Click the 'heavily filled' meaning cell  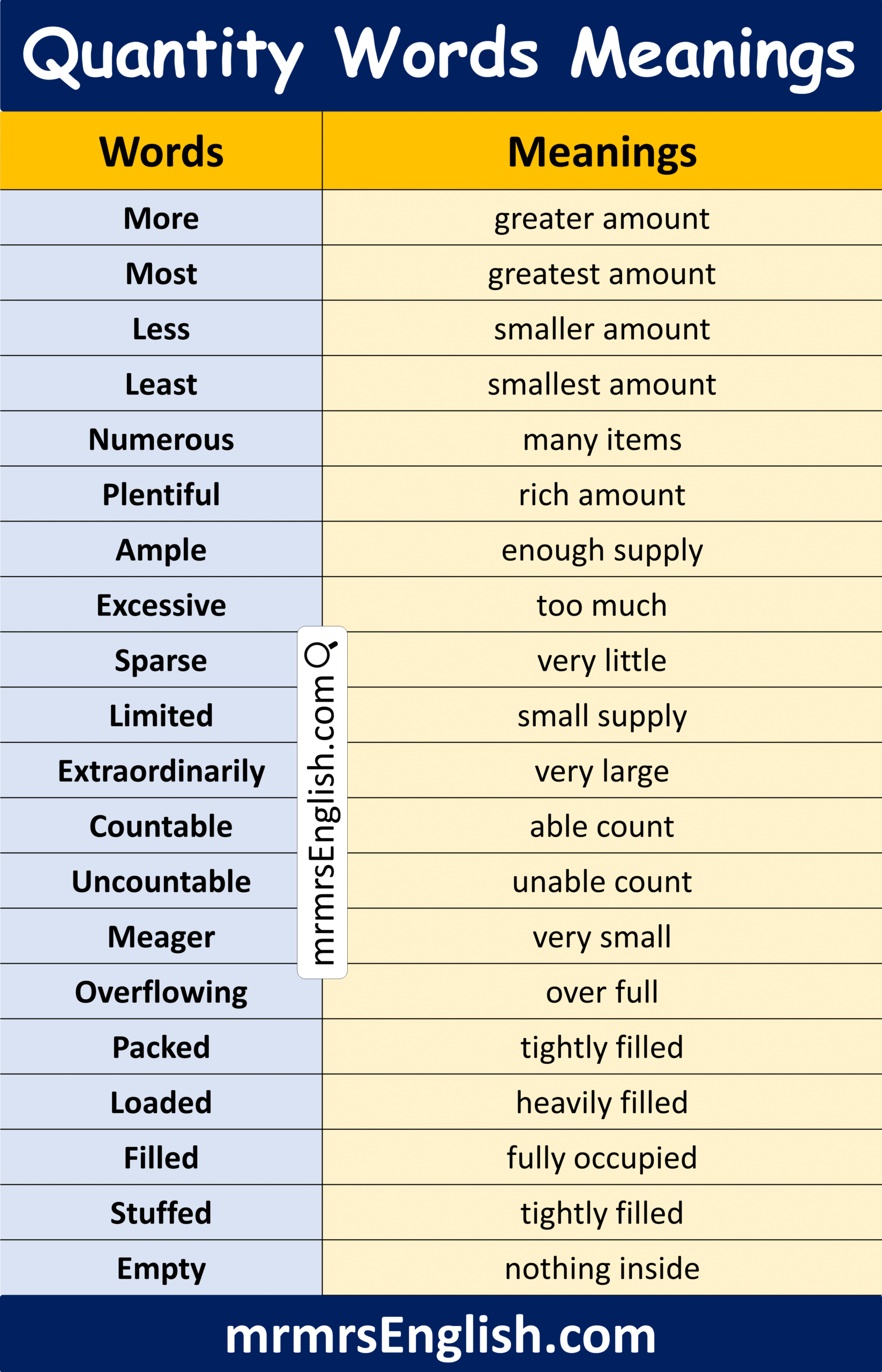coord(601,1103)
